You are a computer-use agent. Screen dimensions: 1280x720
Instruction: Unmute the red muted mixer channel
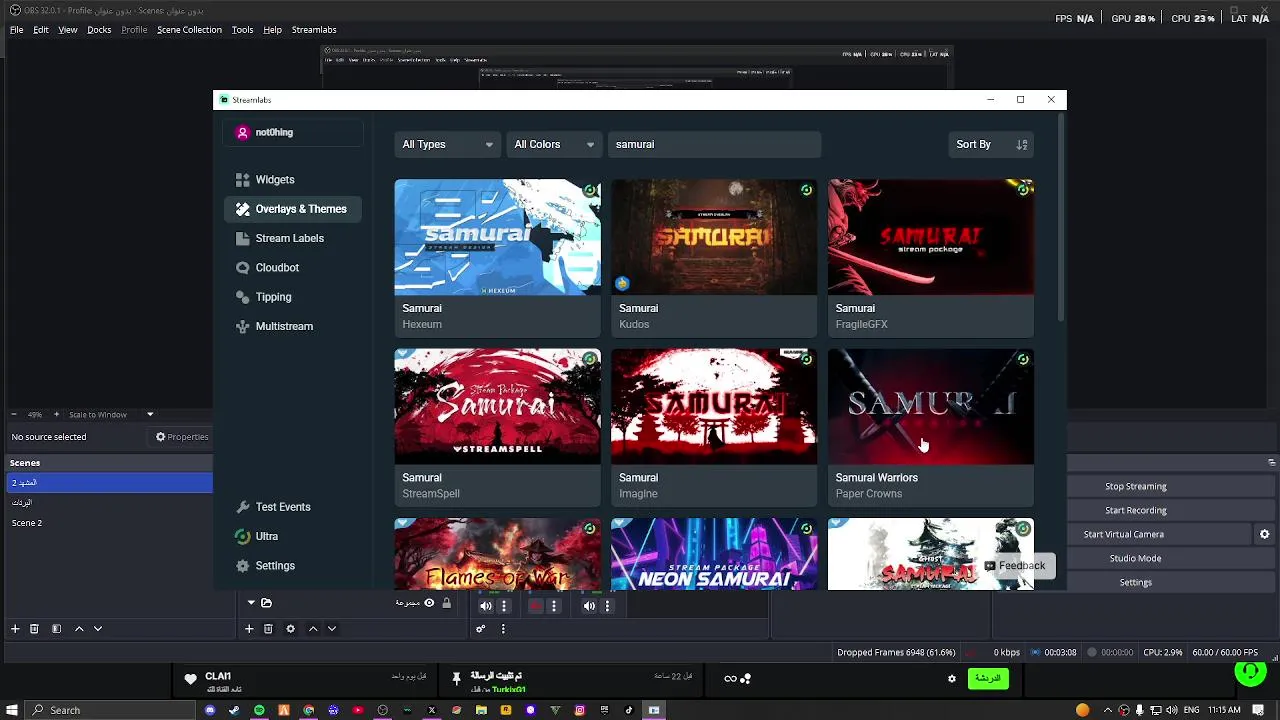pos(536,606)
